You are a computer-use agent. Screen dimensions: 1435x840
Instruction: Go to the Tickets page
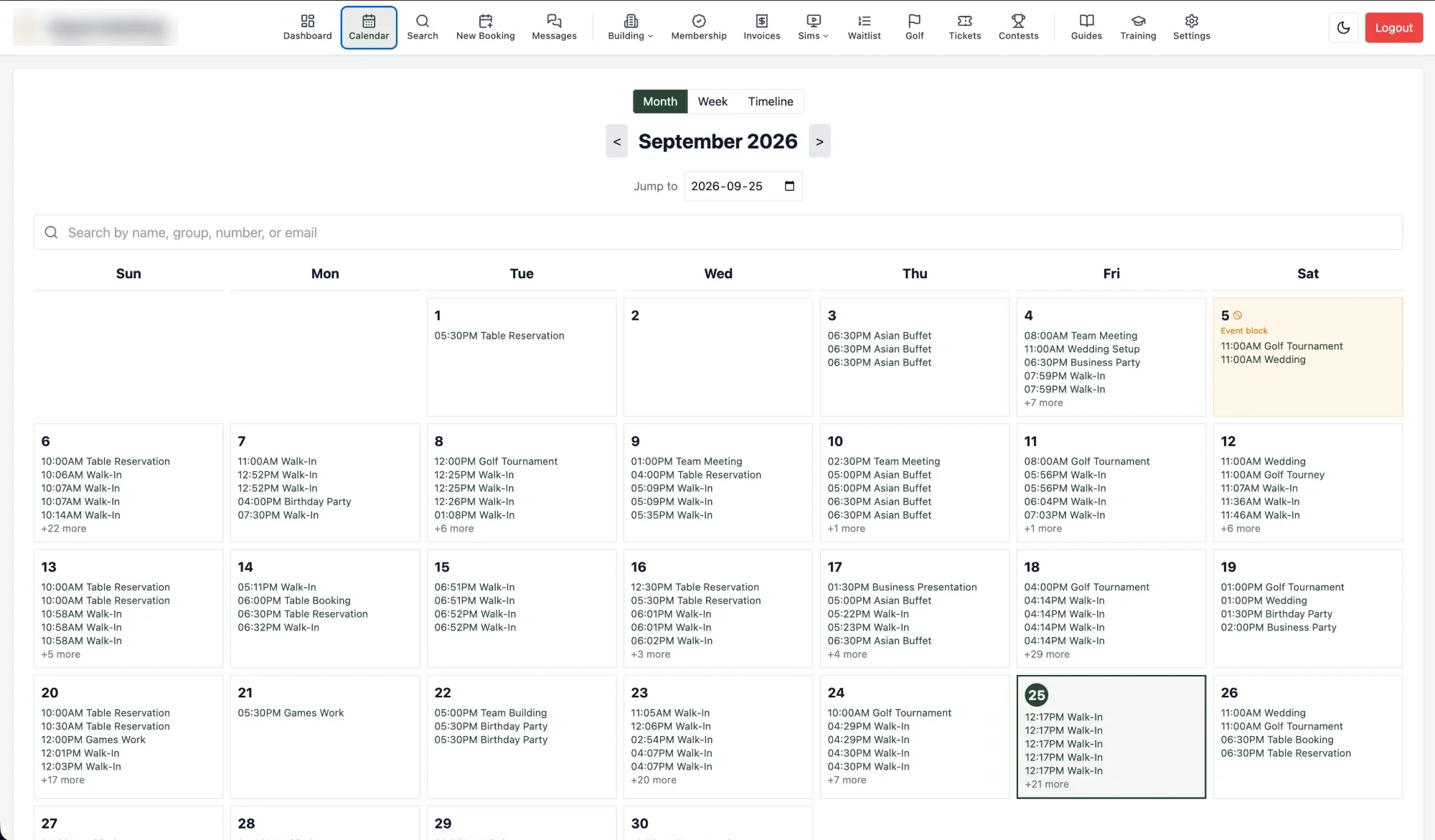coord(964,27)
